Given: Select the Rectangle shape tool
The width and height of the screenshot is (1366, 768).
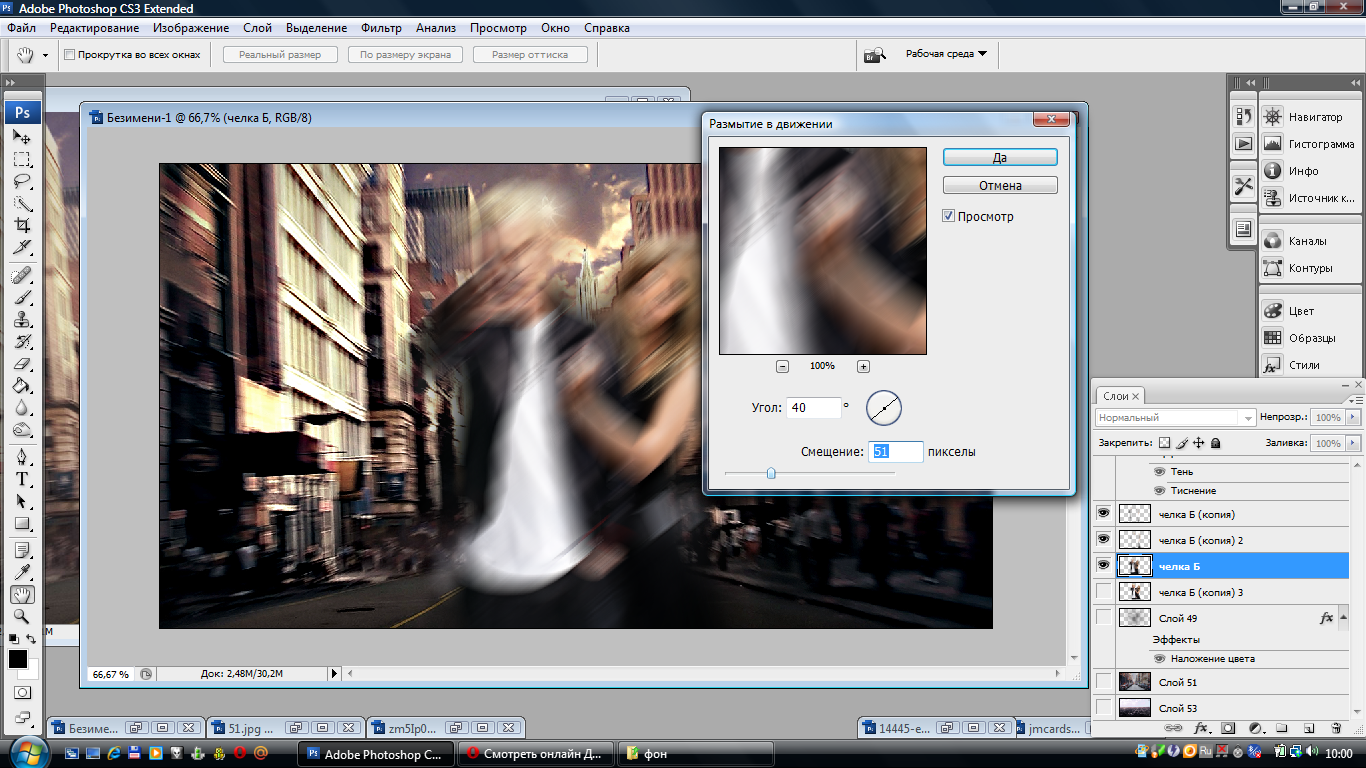Looking at the screenshot, I should [22, 523].
